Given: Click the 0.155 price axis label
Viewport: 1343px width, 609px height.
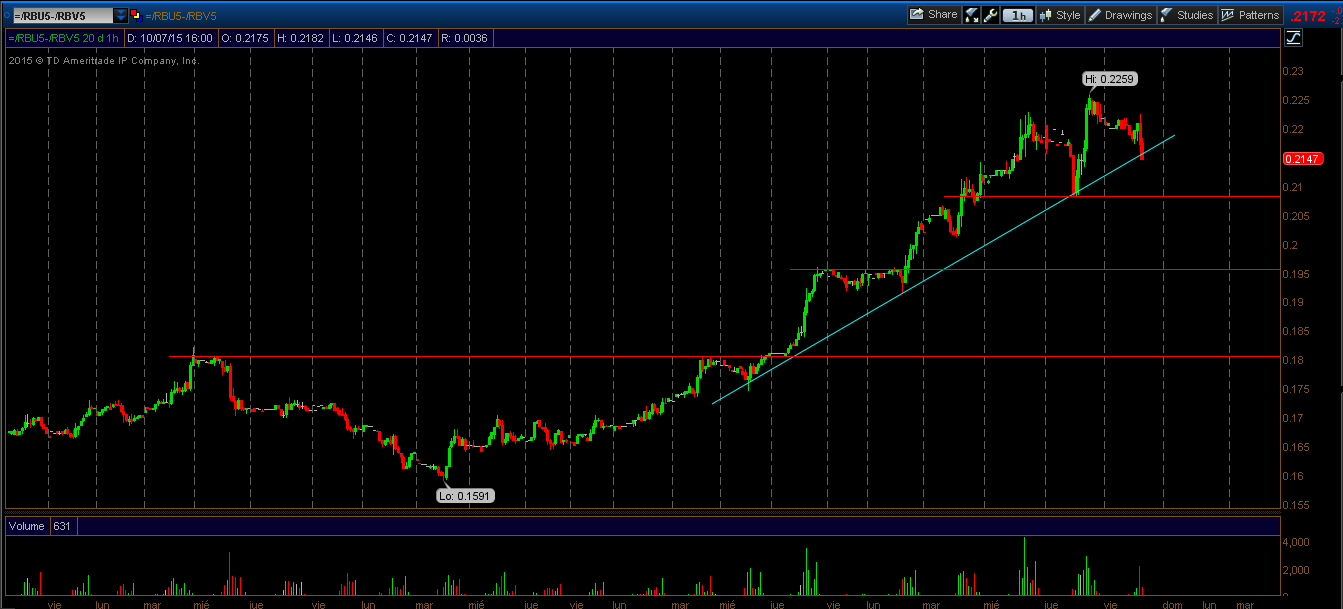Looking at the screenshot, I should (x=1297, y=505).
